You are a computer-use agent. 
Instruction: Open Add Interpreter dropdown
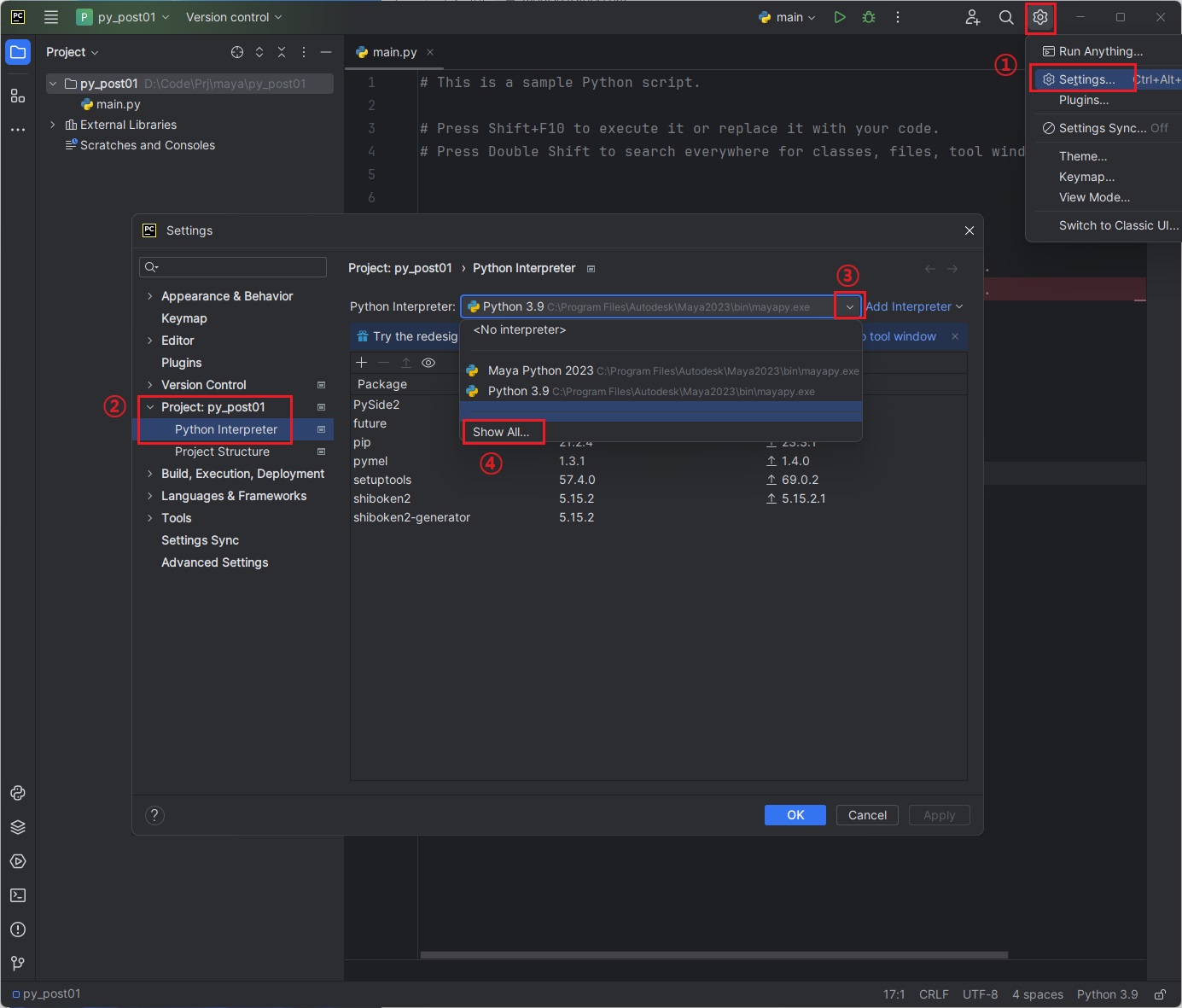(x=914, y=306)
